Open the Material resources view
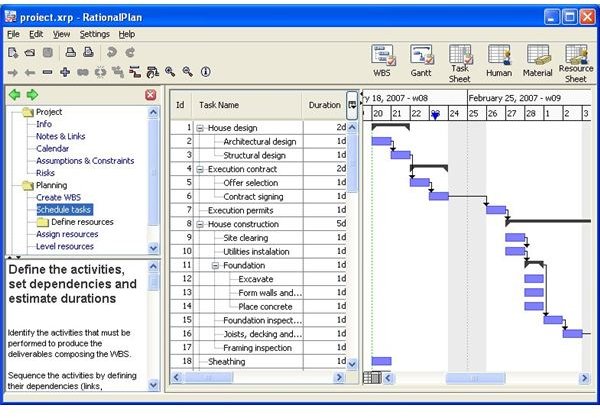Viewport: 600px width, 418px height. click(x=538, y=60)
